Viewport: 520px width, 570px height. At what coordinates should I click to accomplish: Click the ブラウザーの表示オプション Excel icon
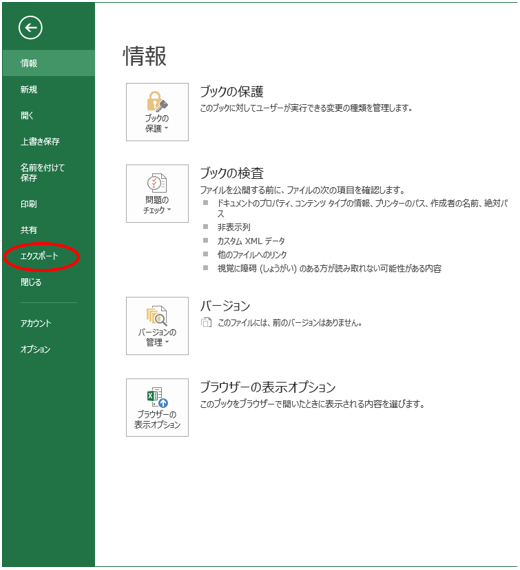157,397
